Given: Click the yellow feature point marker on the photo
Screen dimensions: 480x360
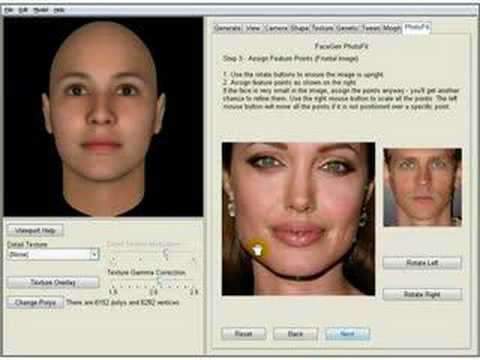Looking at the screenshot, I should pyautogui.click(x=257, y=249).
